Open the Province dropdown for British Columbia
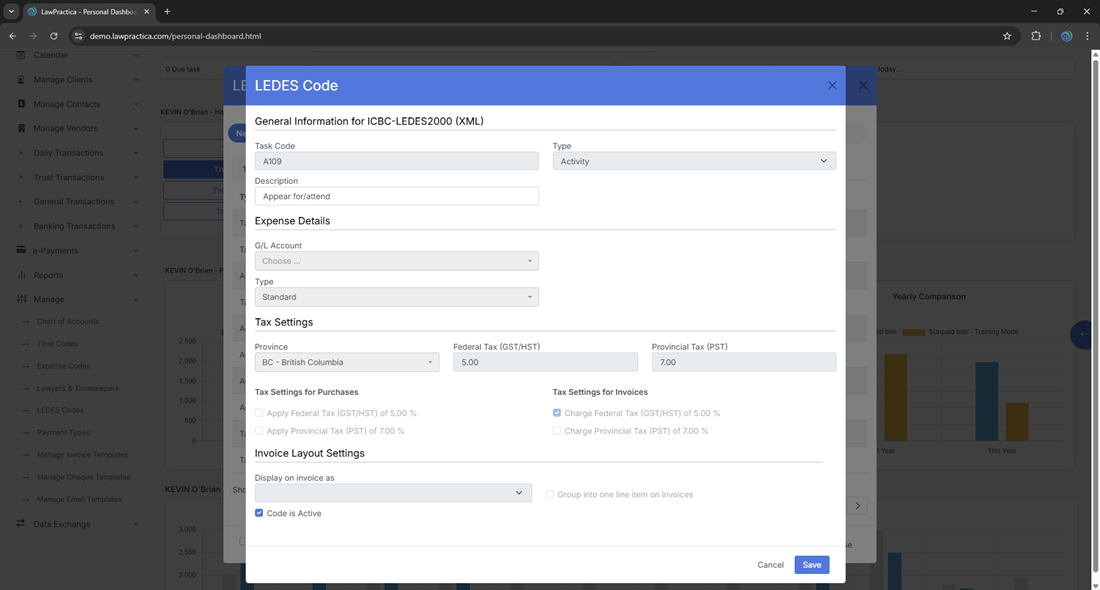Screen dimensions: 1100x590 tap(346, 362)
